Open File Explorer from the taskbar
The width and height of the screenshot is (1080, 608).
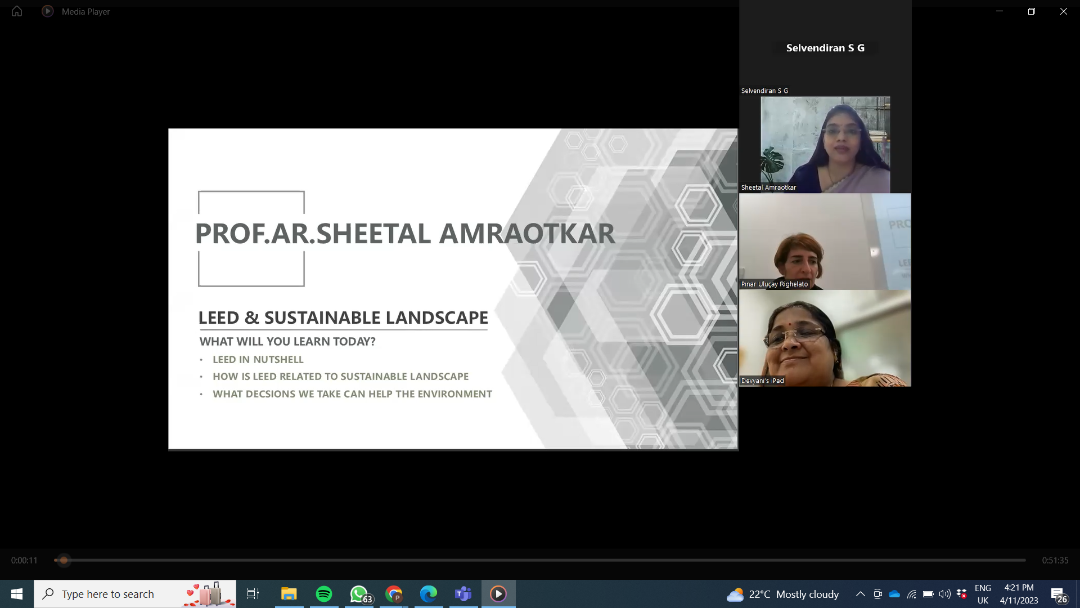coord(289,594)
